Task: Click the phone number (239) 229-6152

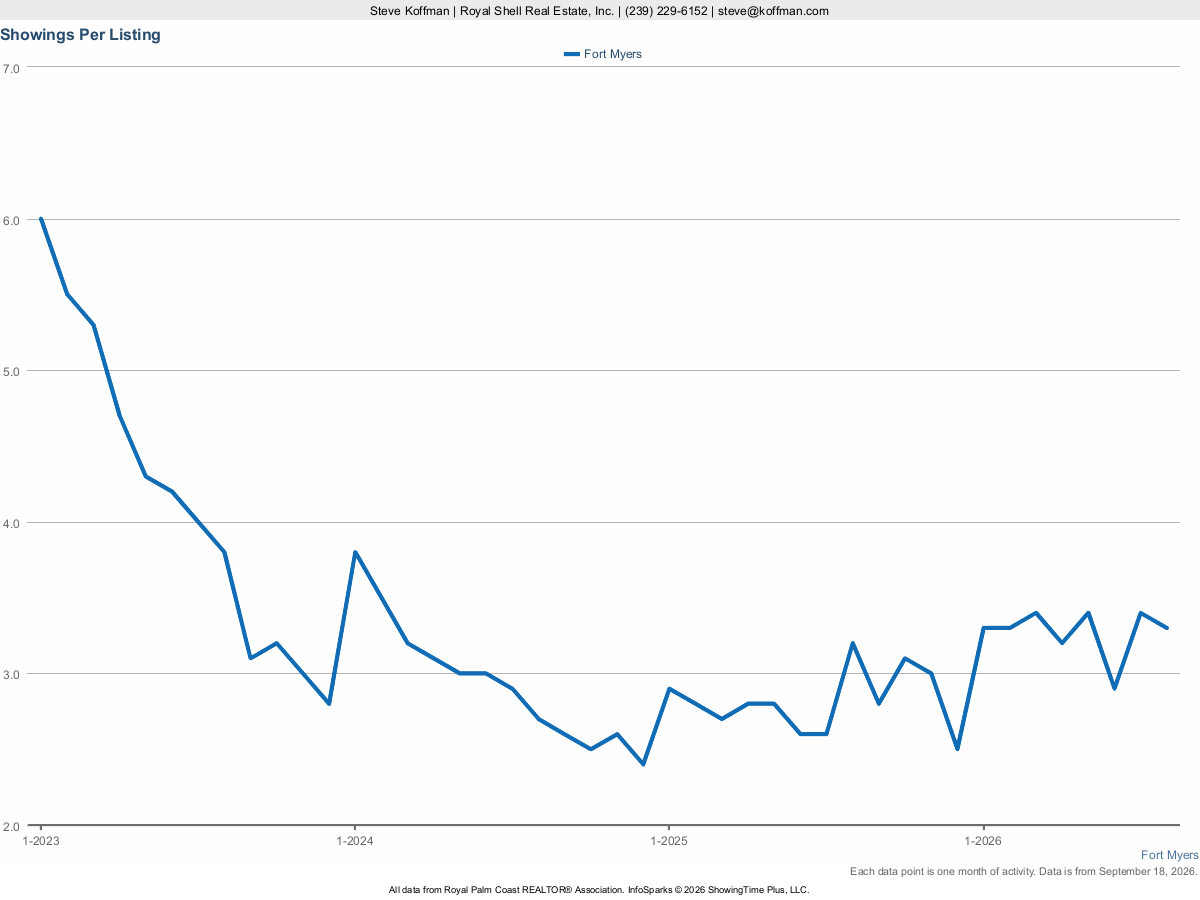Action: (666, 11)
